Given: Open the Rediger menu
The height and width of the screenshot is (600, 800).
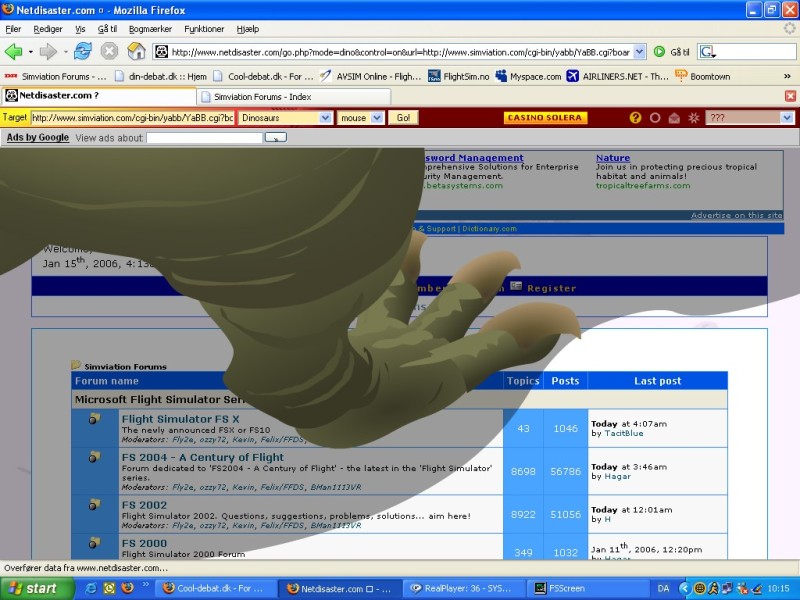Looking at the screenshot, I should coord(48,29).
